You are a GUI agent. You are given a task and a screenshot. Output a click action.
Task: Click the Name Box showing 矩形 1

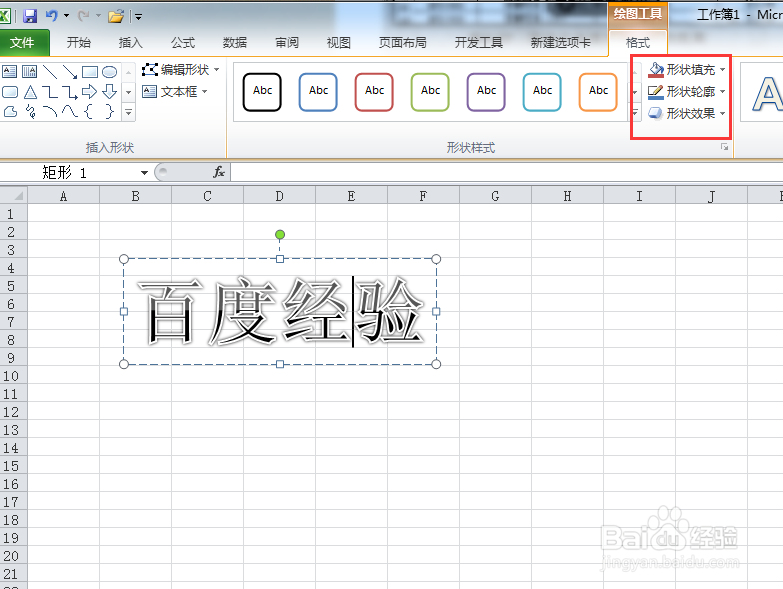70,173
